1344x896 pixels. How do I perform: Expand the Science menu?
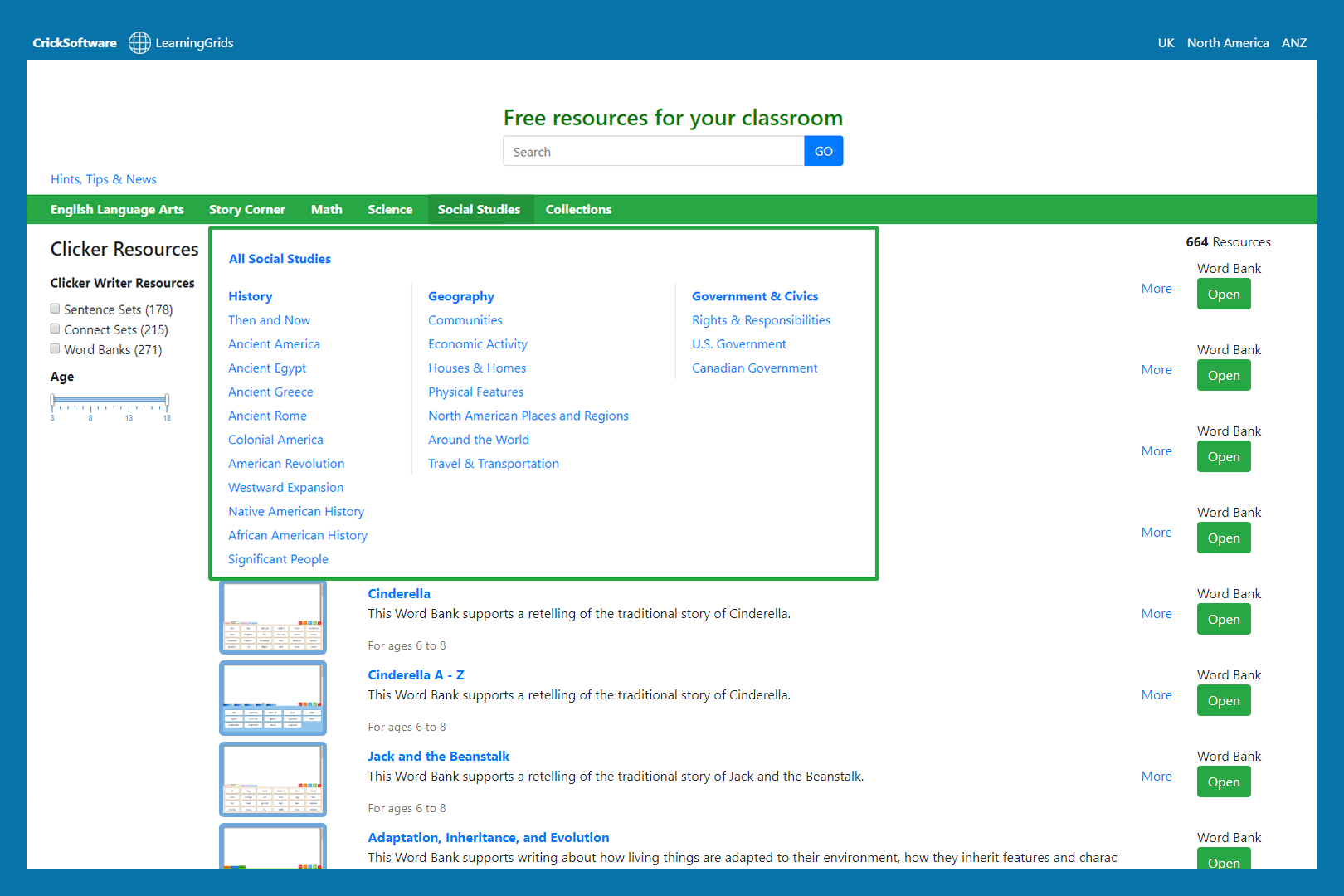pos(390,209)
